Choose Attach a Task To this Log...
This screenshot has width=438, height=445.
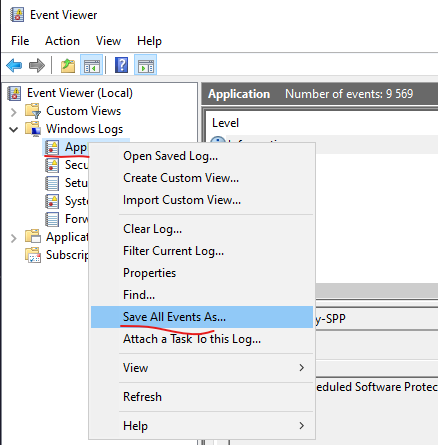(202, 339)
